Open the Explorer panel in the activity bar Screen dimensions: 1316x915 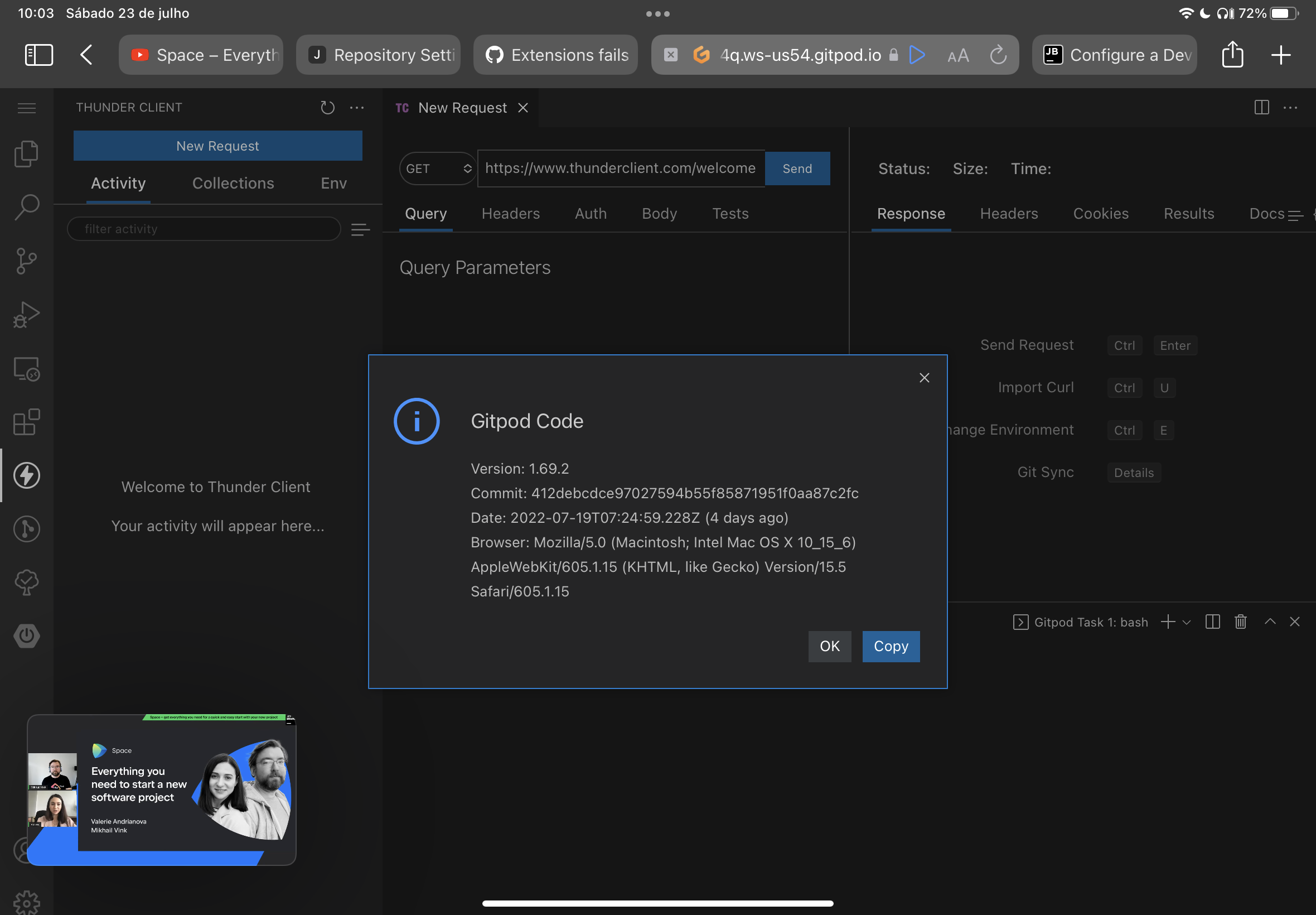[x=26, y=153]
